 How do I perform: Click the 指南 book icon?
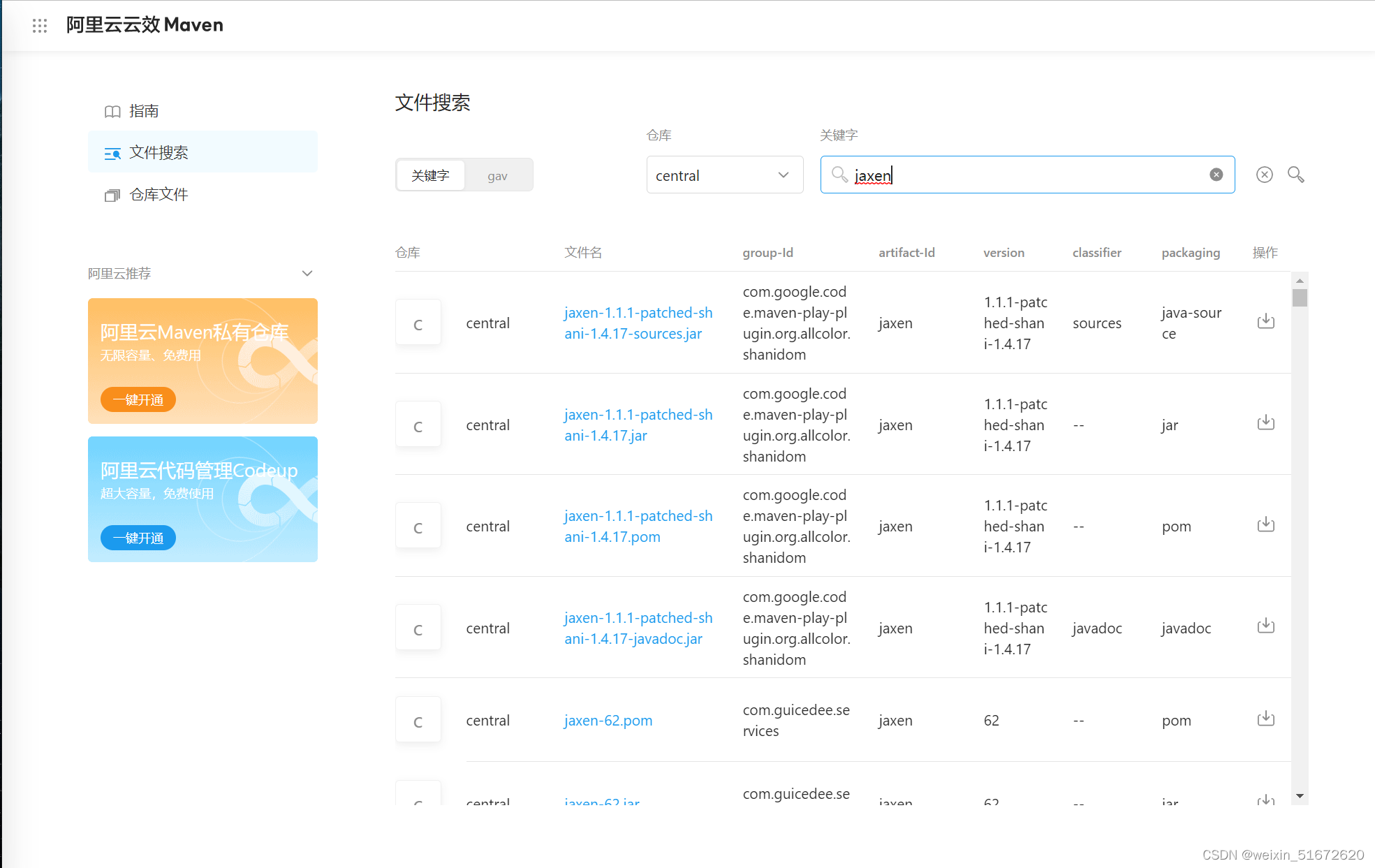pyautogui.click(x=112, y=112)
